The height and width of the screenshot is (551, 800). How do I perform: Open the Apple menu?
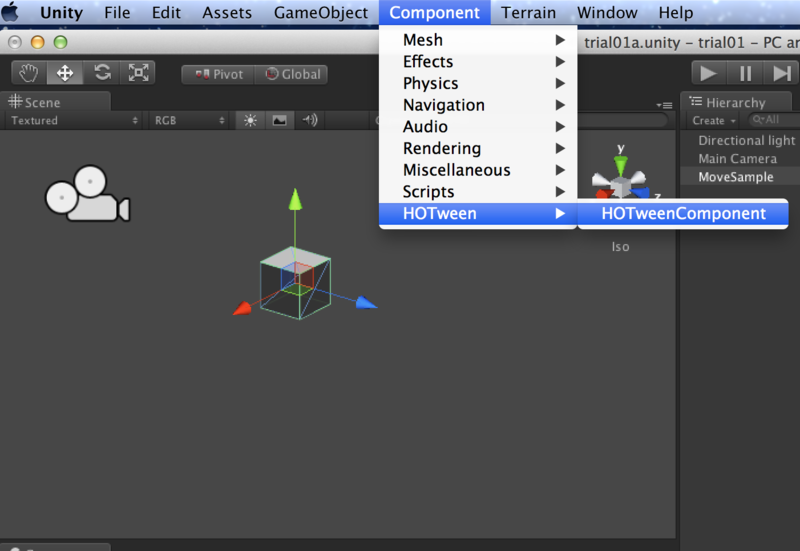(x=11, y=12)
